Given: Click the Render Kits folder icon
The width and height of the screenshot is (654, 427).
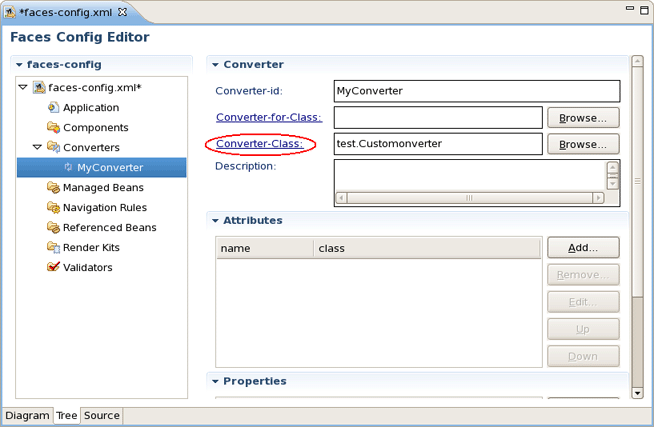Looking at the screenshot, I should pyautogui.click(x=53, y=247).
